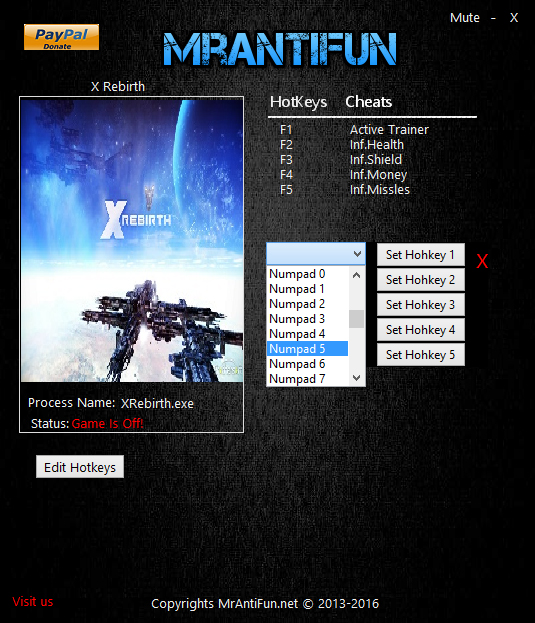Select Numpad 1 from the list
Screen dimensions: 535x623
[308, 289]
